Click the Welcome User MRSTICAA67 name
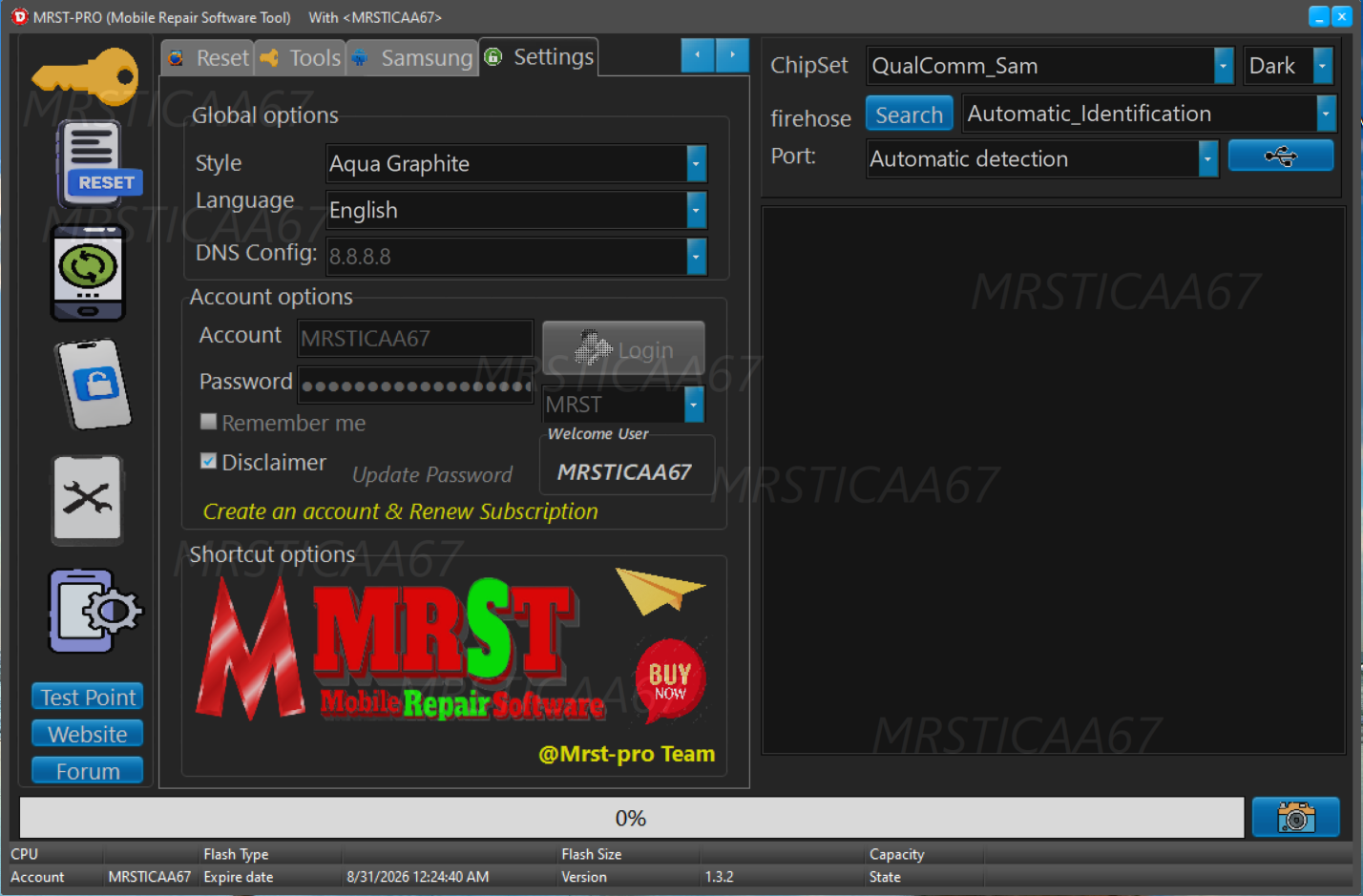This screenshot has width=1363, height=896. (624, 472)
